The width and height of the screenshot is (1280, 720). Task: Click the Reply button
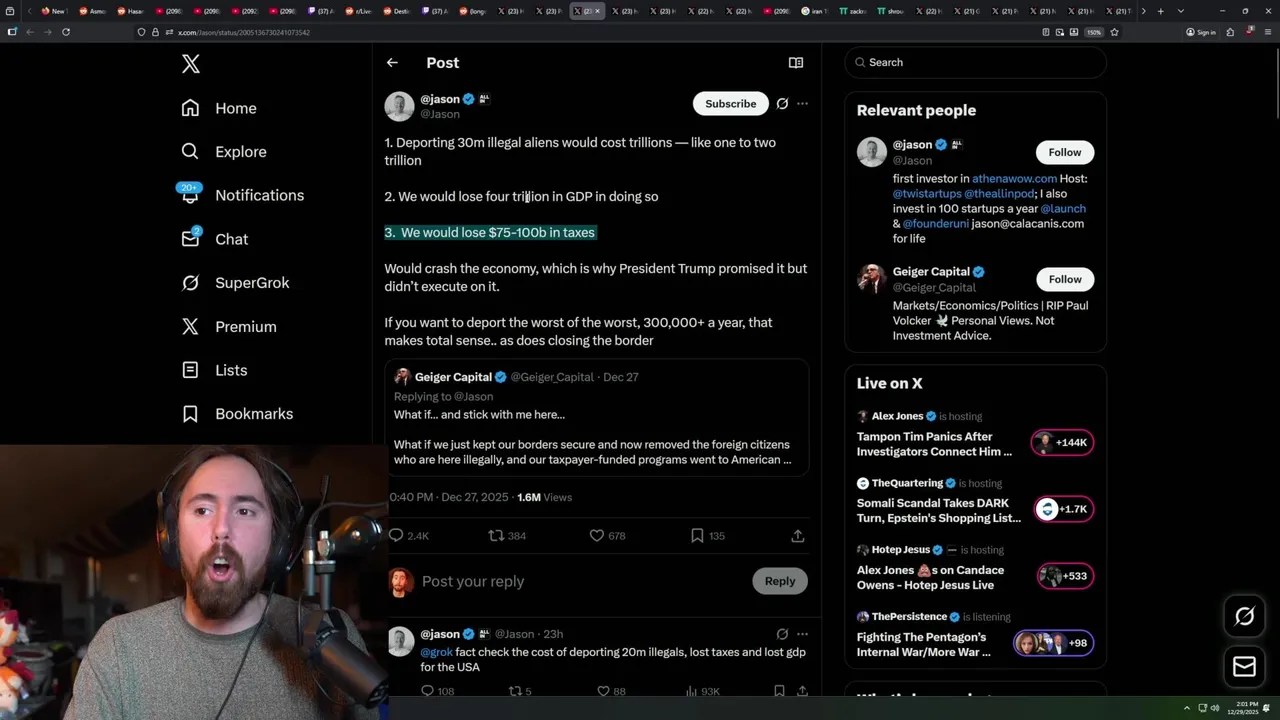tap(780, 581)
